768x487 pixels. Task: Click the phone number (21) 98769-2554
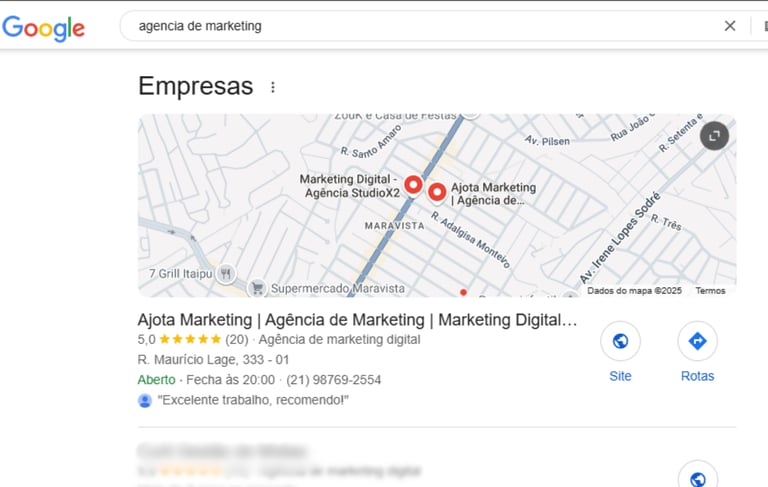click(334, 380)
